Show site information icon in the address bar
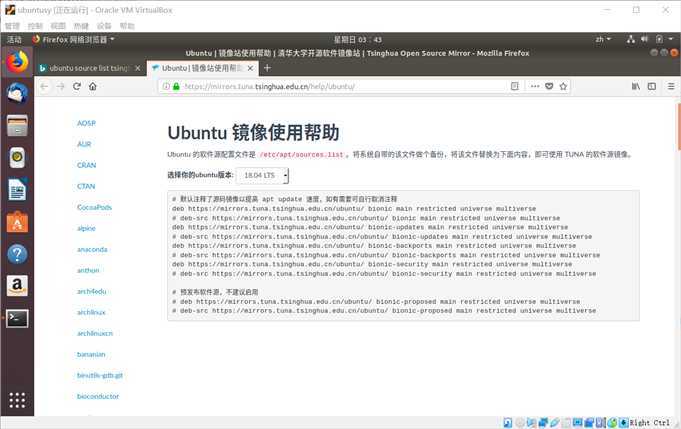The height and width of the screenshot is (429, 681). 166,86
